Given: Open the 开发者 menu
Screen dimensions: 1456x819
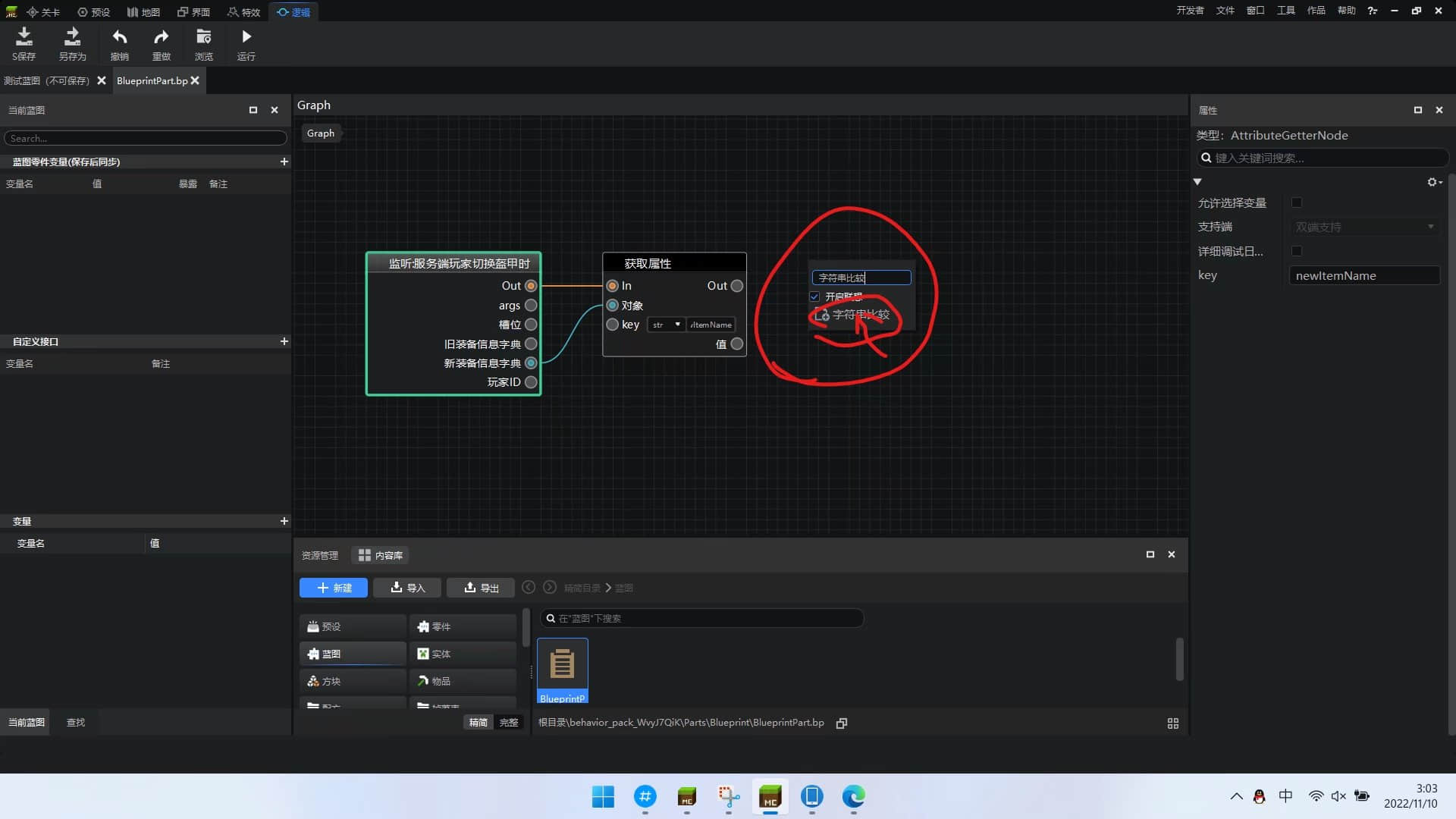Looking at the screenshot, I should pos(1190,11).
